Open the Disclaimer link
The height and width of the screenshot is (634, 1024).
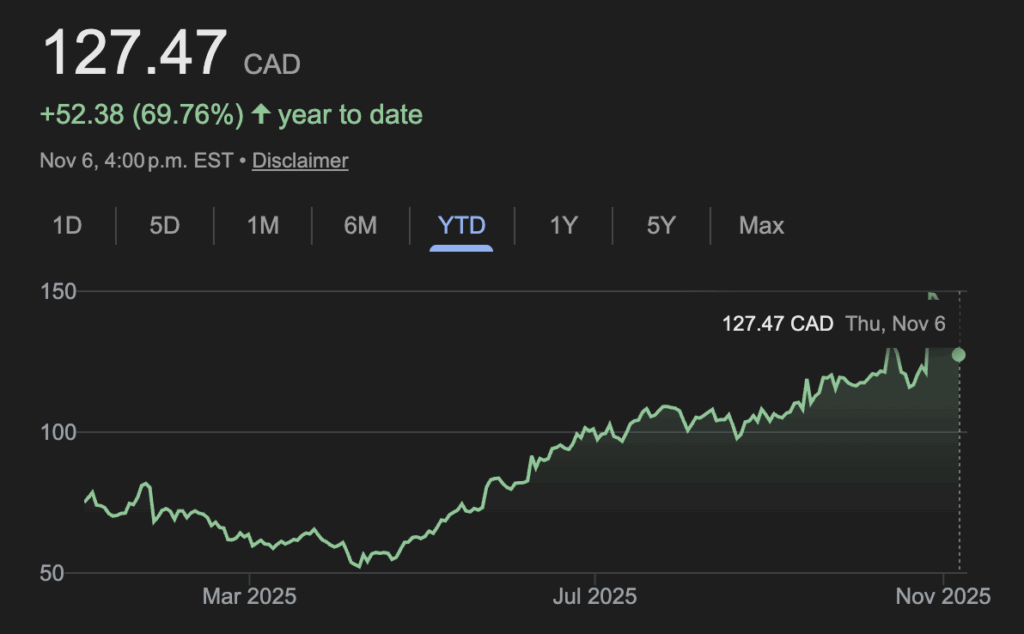tap(300, 160)
